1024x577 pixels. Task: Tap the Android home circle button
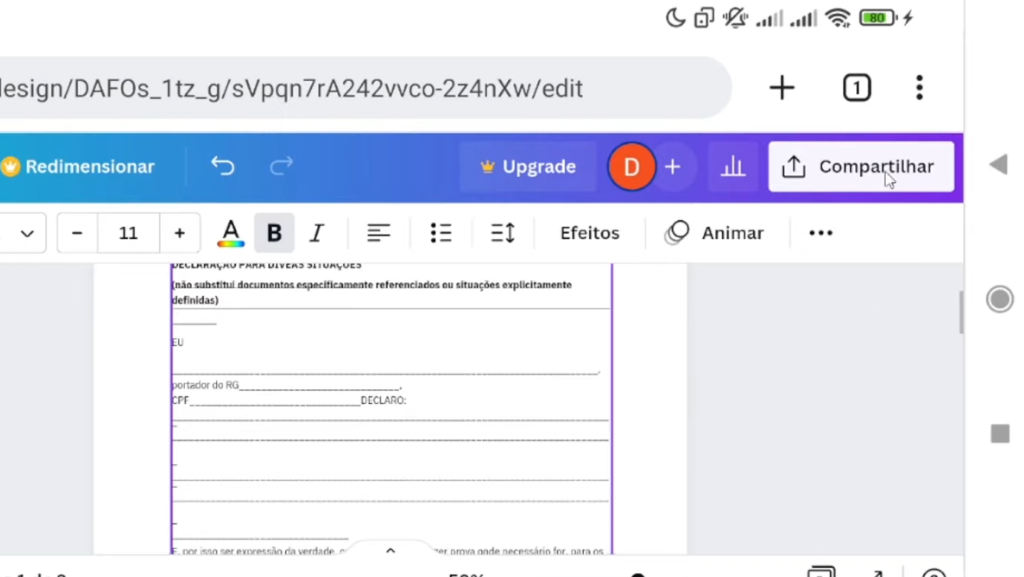click(1000, 300)
